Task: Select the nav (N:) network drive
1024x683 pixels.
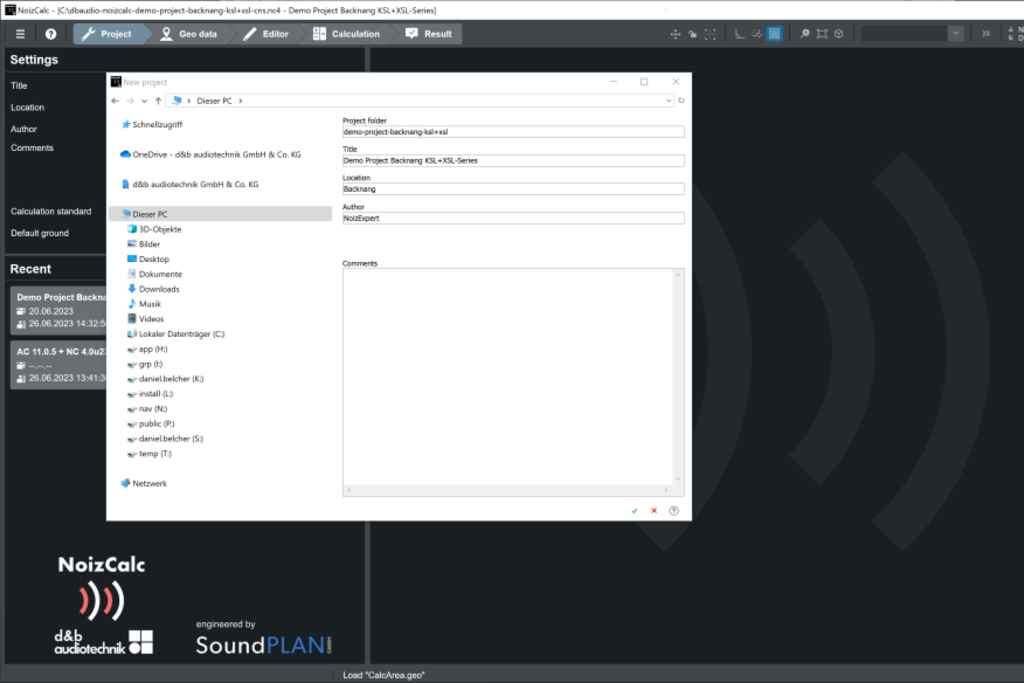Action: tap(147, 409)
